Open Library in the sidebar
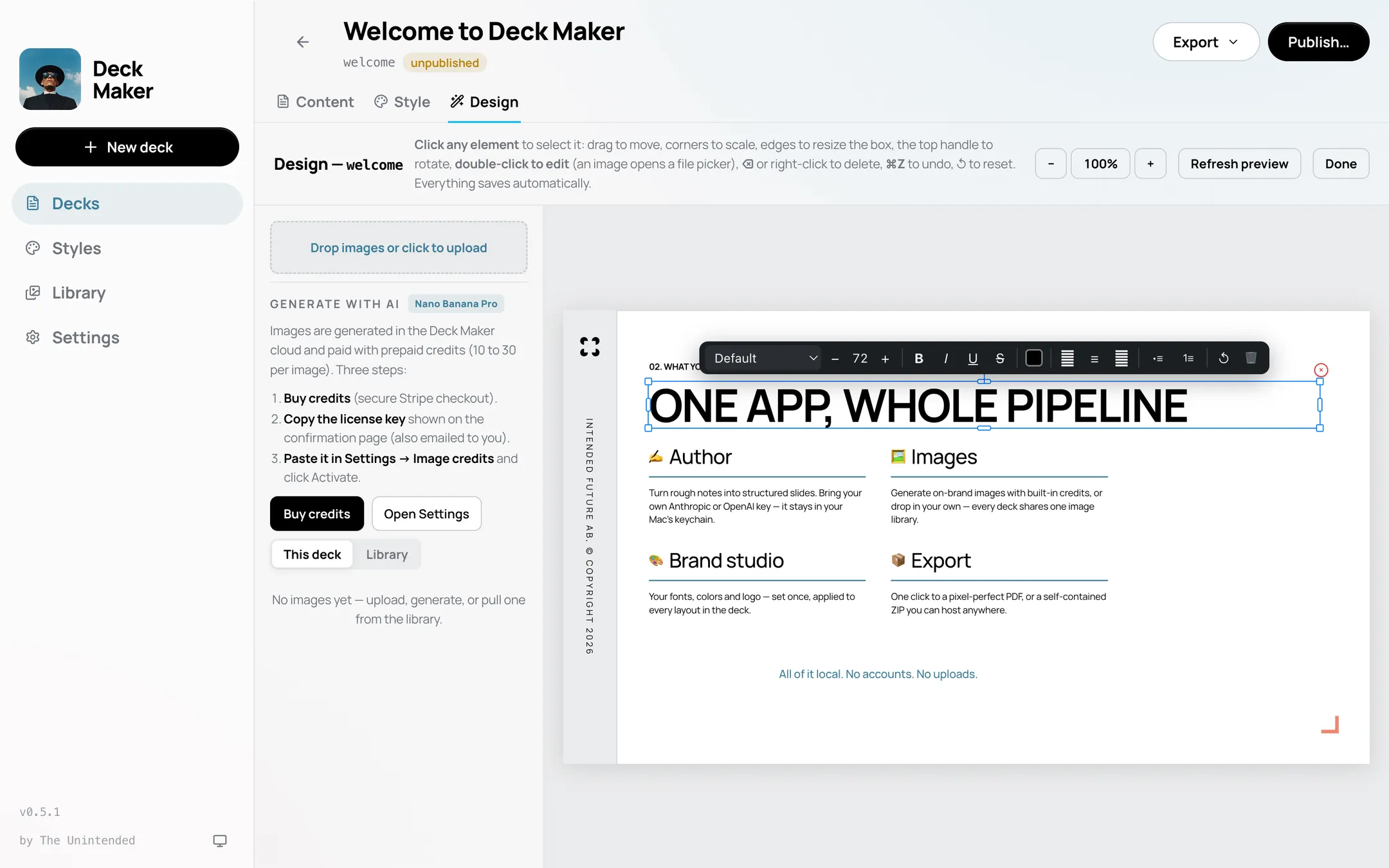 tap(127, 293)
